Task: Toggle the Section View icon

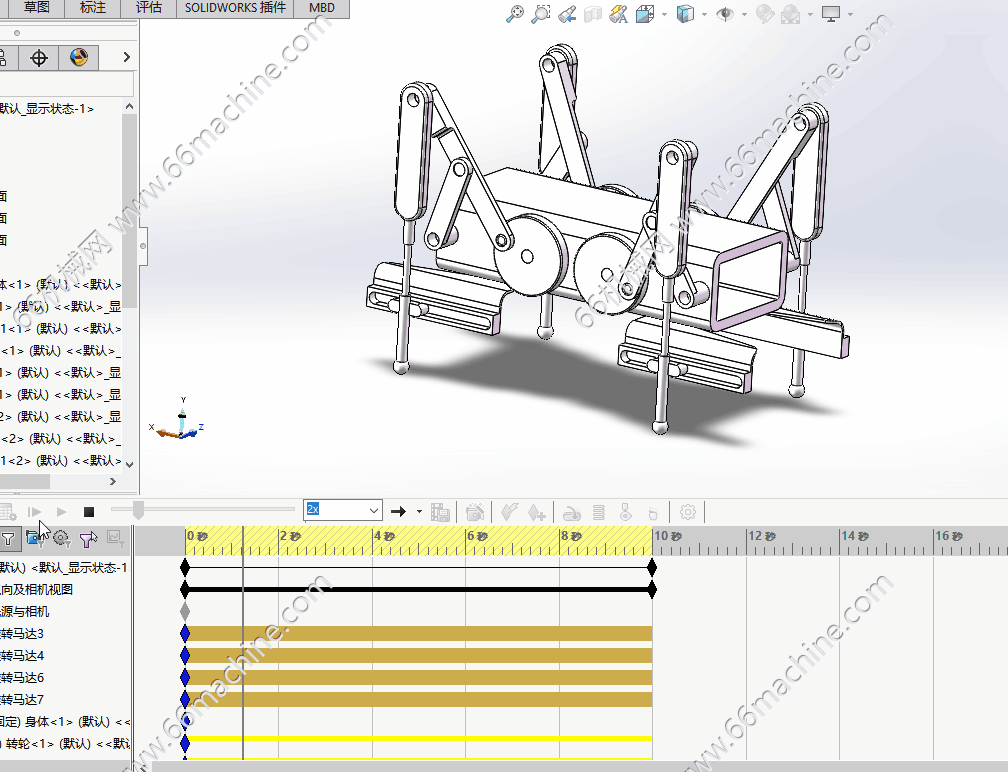Action: (593, 13)
